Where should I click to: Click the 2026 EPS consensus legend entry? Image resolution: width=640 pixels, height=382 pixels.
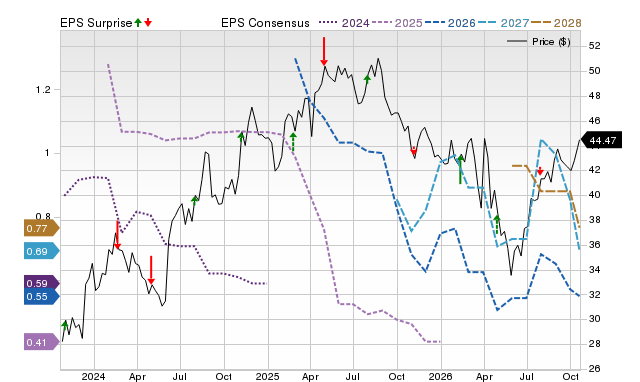450,23
